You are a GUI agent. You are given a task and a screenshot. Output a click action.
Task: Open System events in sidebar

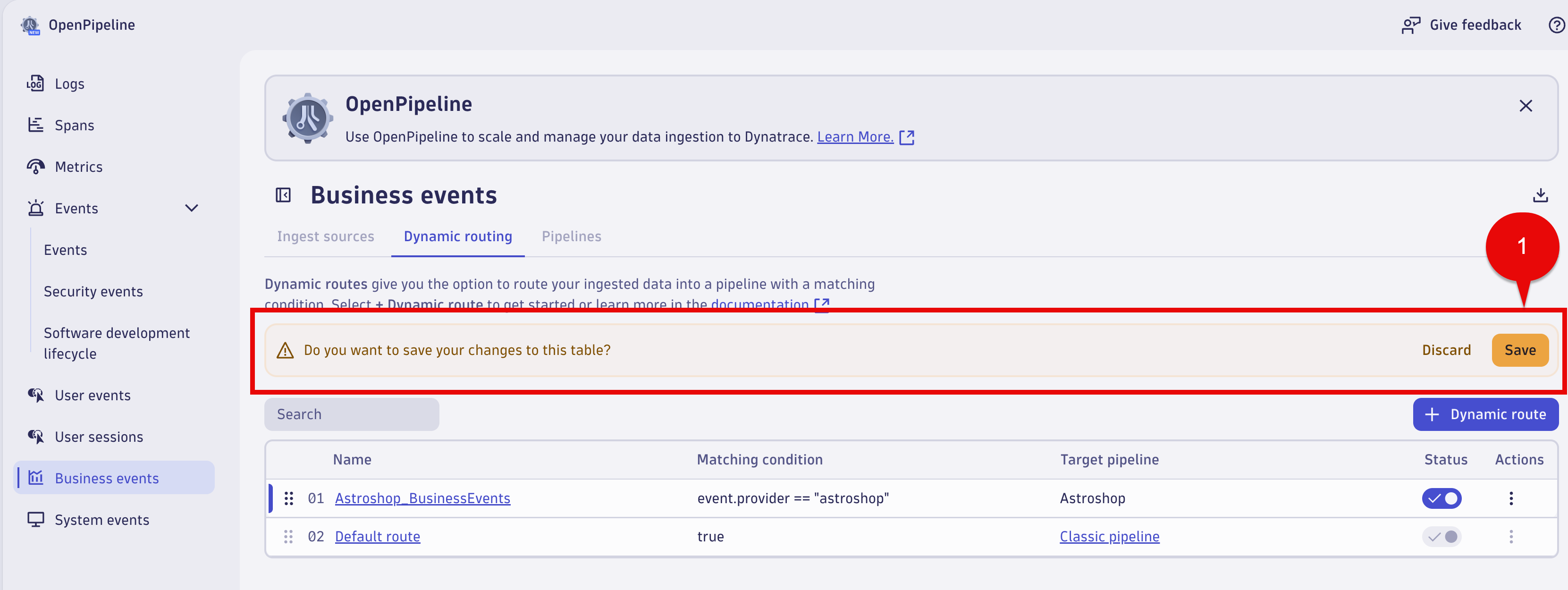tap(101, 519)
